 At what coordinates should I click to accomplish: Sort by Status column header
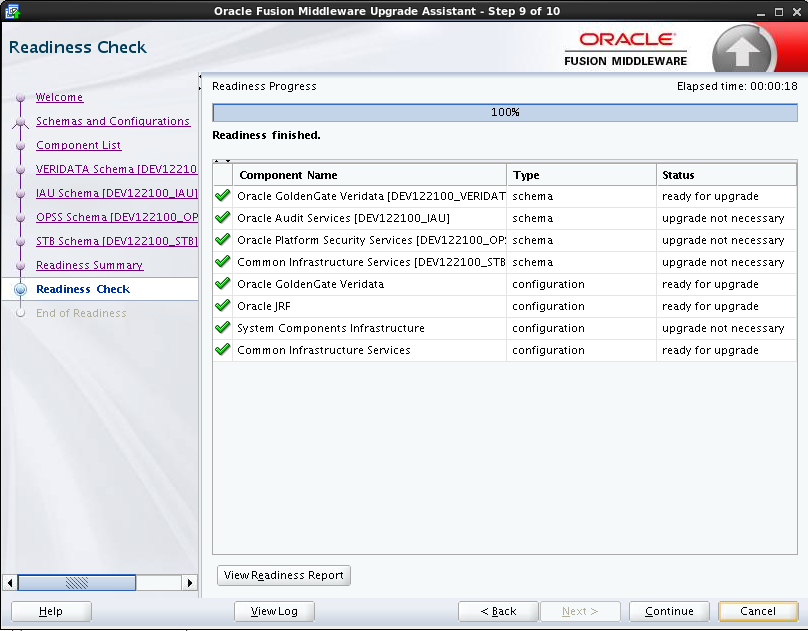(727, 175)
